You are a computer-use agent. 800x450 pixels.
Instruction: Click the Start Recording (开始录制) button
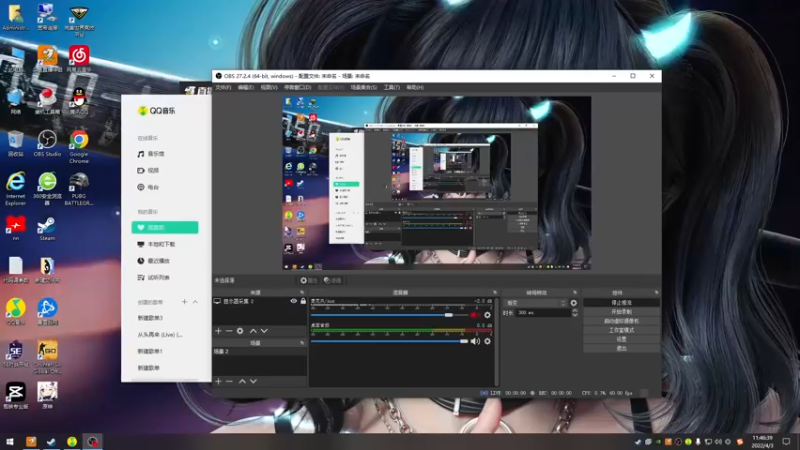(621, 312)
